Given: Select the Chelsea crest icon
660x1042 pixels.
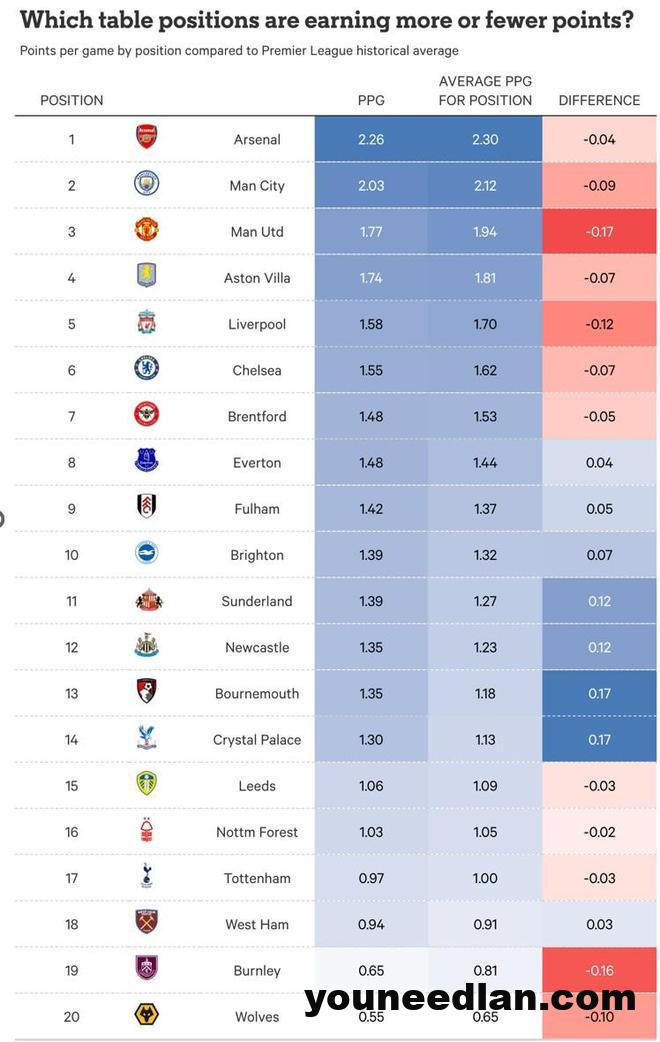Looking at the screenshot, I should pyautogui.click(x=147, y=369).
